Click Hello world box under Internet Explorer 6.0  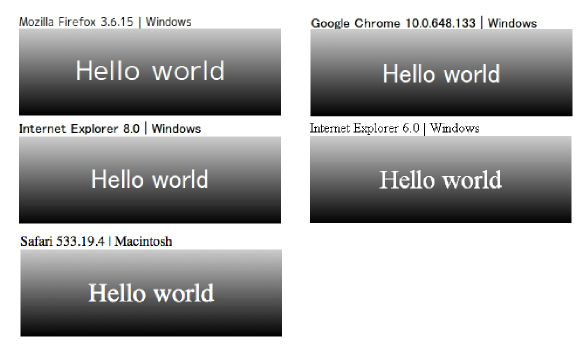[x=441, y=179]
